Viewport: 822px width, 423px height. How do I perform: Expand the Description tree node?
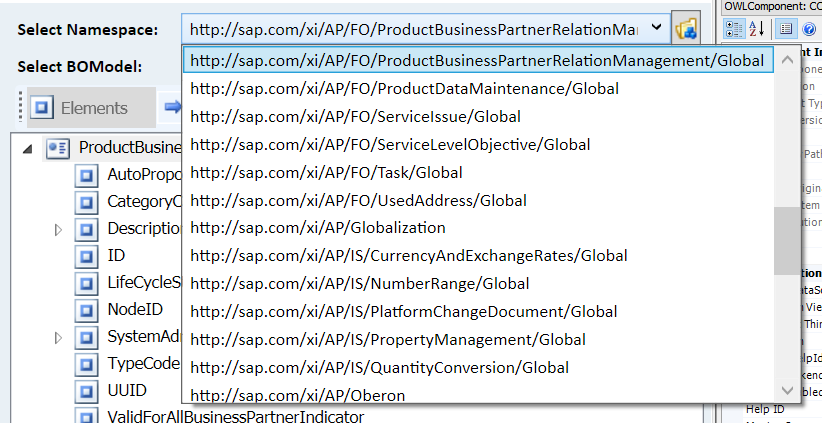(x=58, y=229)
